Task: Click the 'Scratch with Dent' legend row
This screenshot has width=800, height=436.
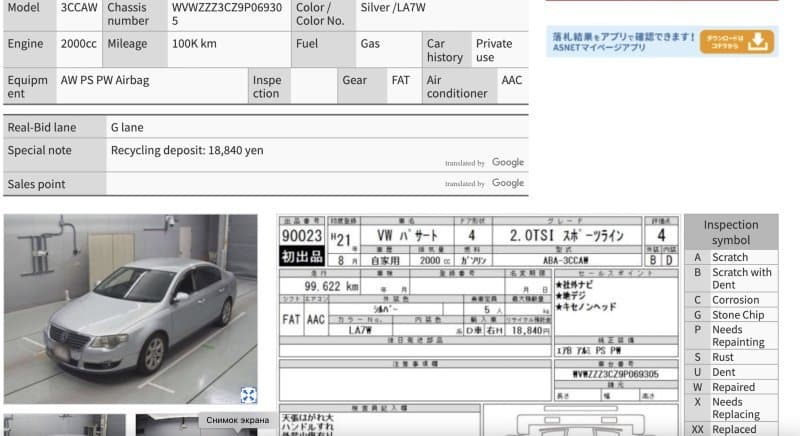Action: click(732, 278)
